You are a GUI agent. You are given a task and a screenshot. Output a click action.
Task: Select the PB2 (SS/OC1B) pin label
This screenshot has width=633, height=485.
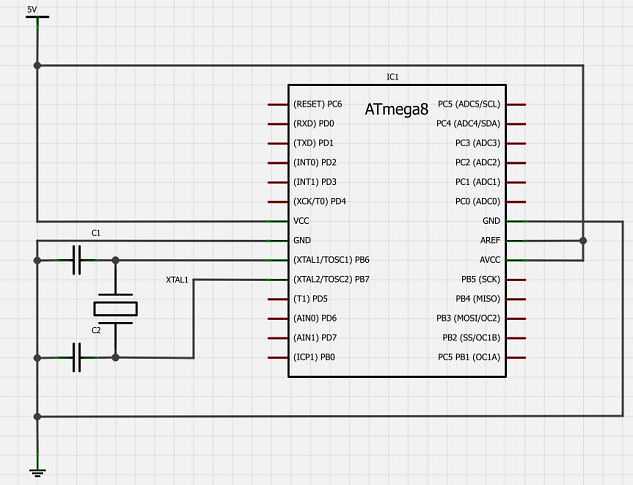pos(471,338)
